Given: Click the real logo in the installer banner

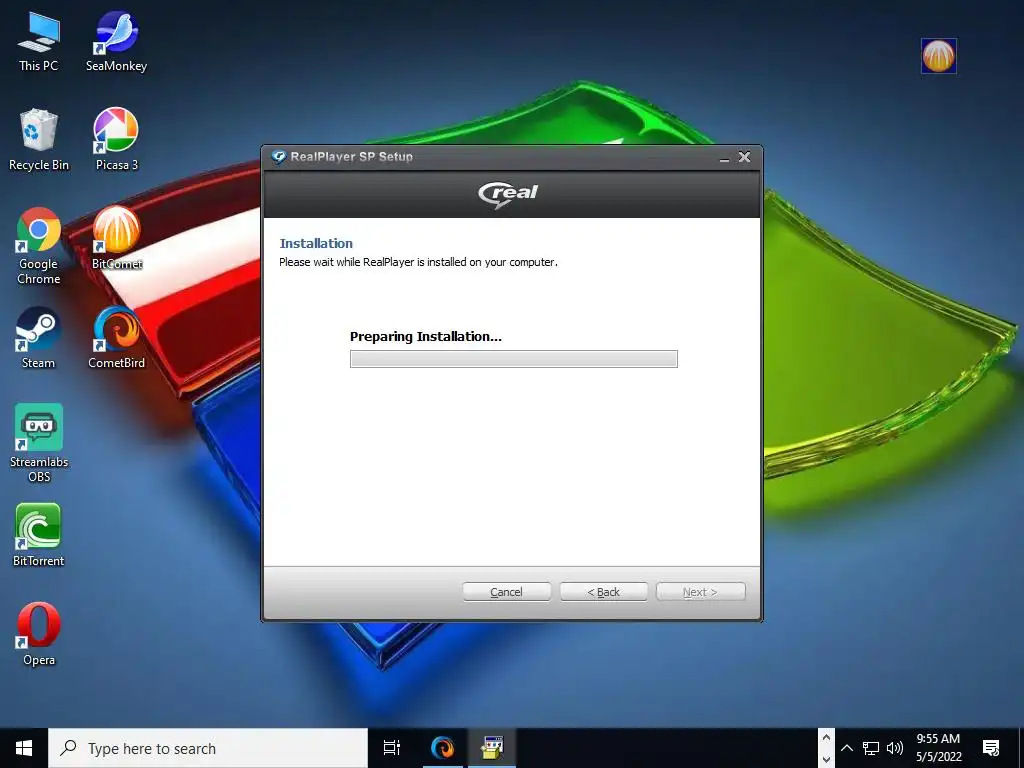Looking at the screenshot, I should click(508, 194).
